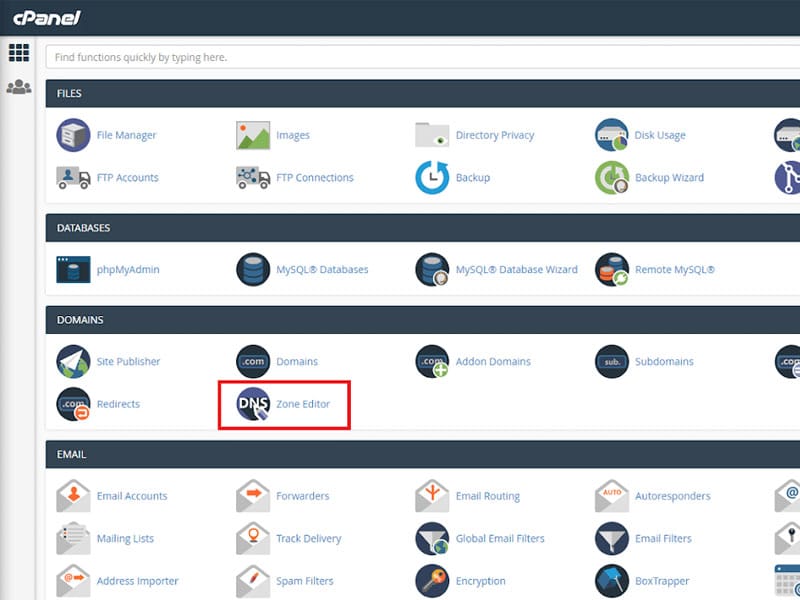Click the Redirects link

pos(118,404)
